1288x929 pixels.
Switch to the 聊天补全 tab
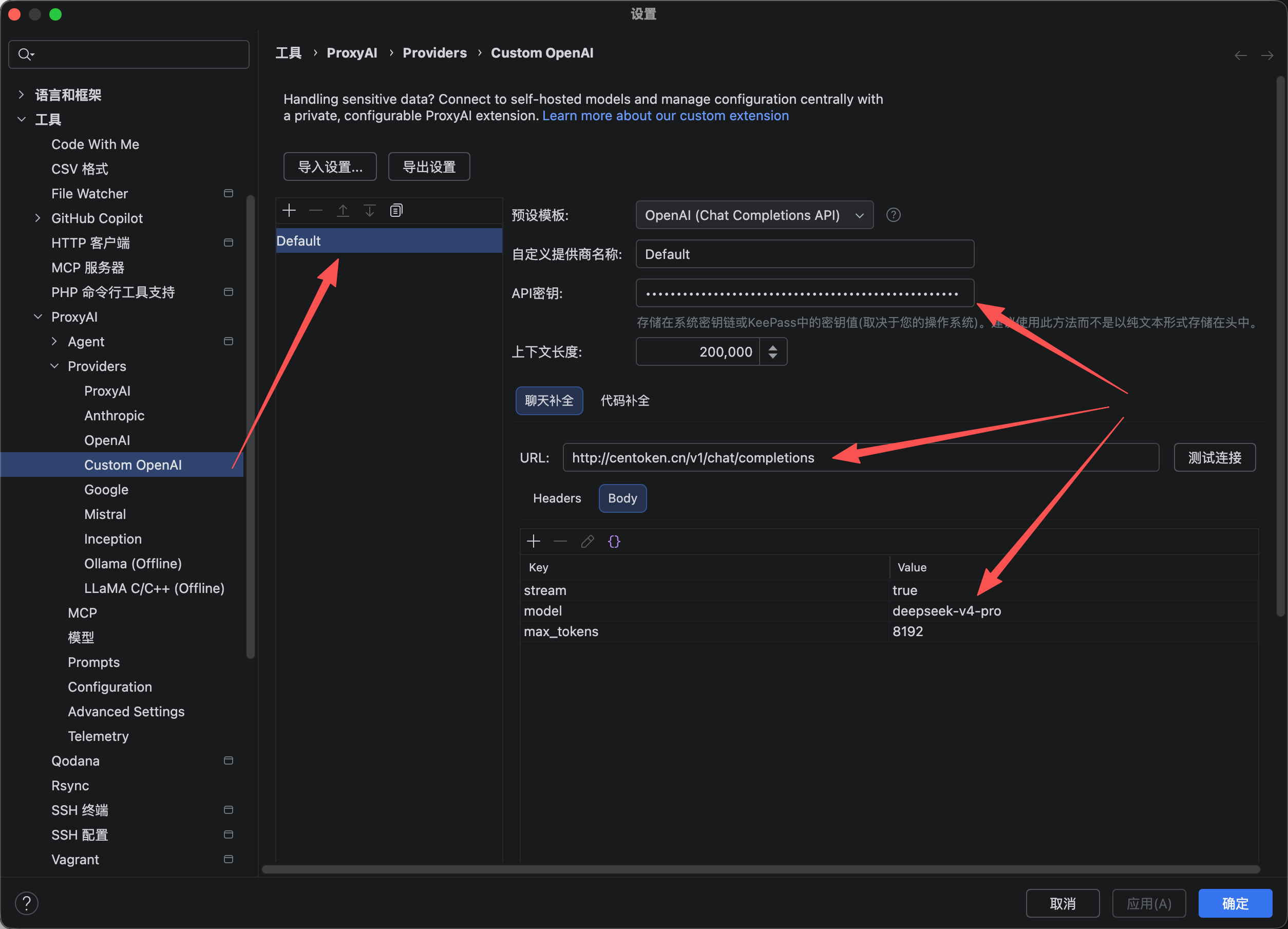click(548, 401)
